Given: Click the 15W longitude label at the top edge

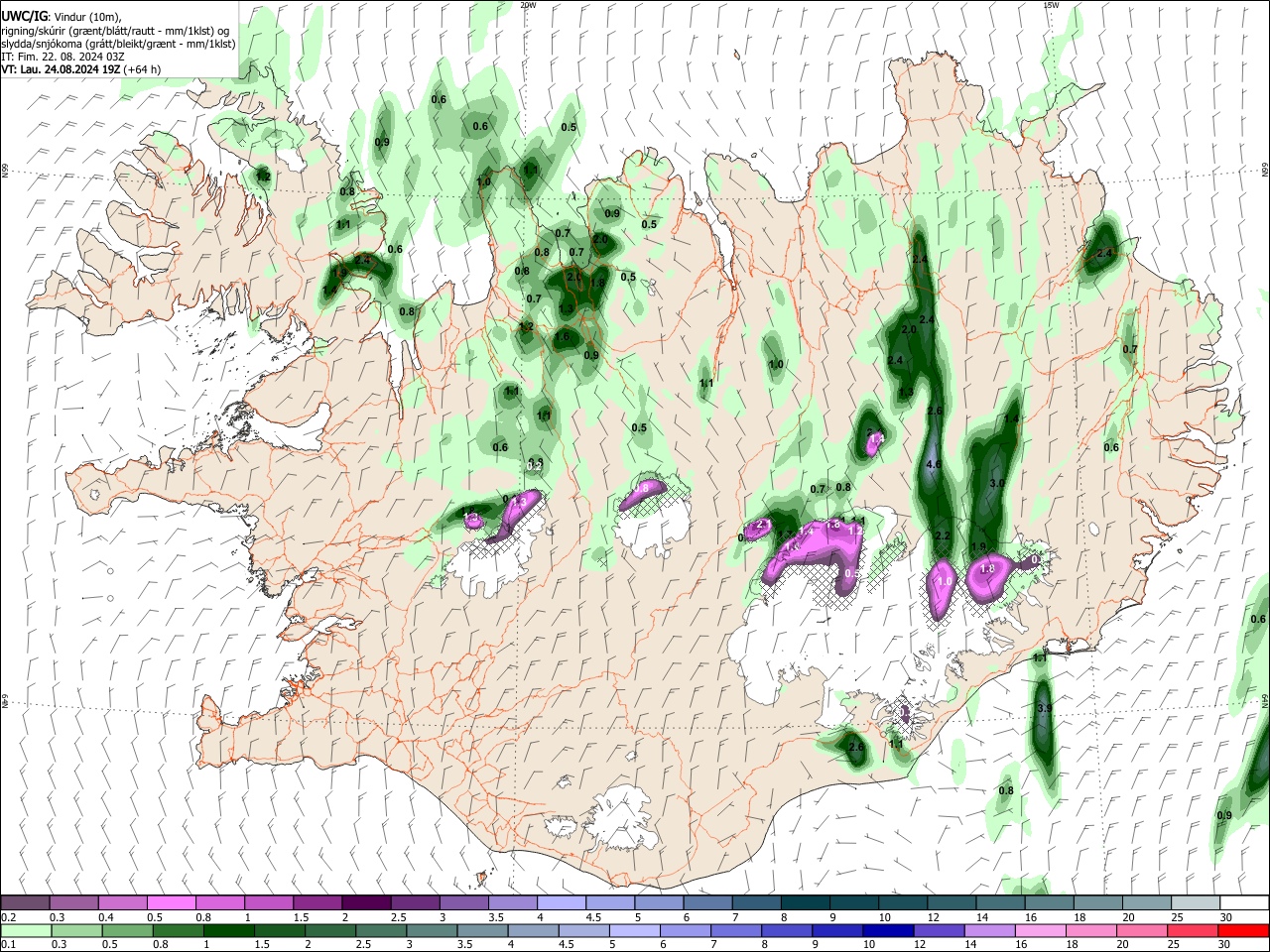Looking at the screenshot, I should 1051,5.
